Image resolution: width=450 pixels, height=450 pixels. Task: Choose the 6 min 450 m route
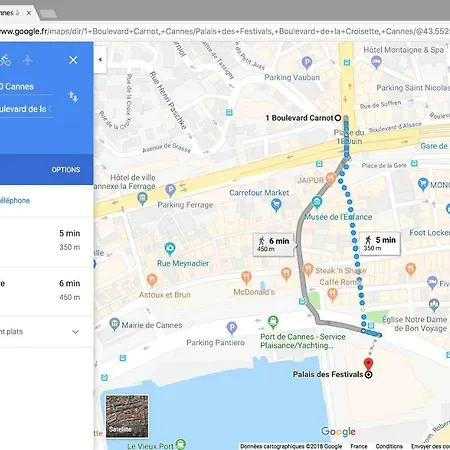pos(47,291)
